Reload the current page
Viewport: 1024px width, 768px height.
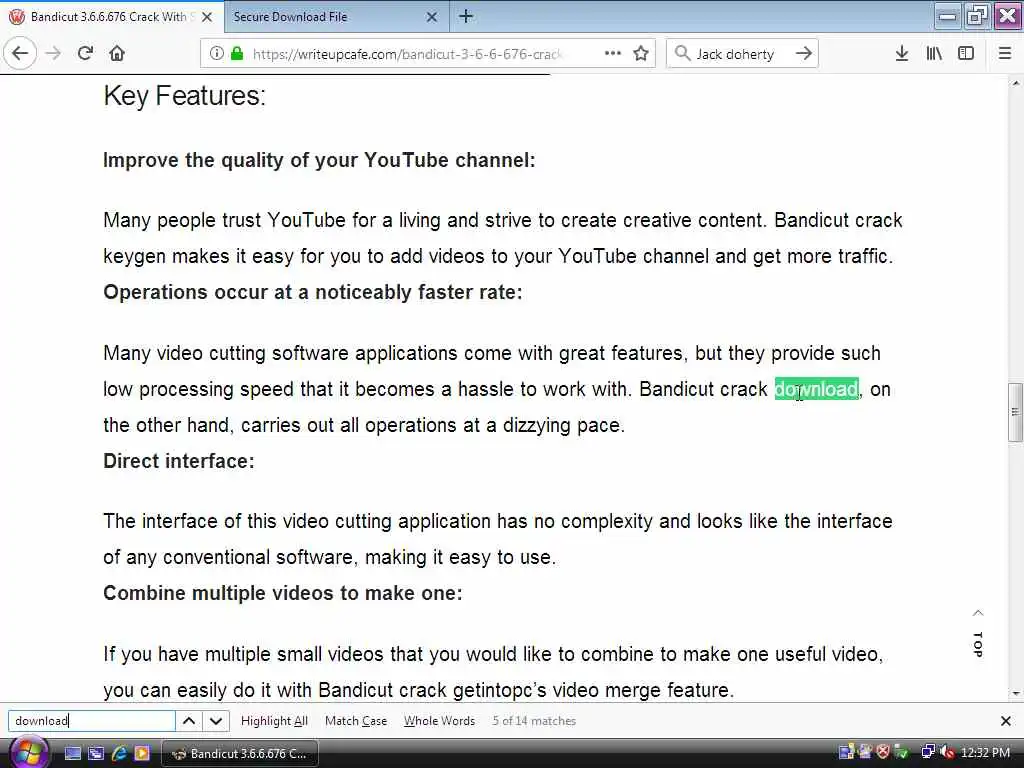click(x=85, y=54)
